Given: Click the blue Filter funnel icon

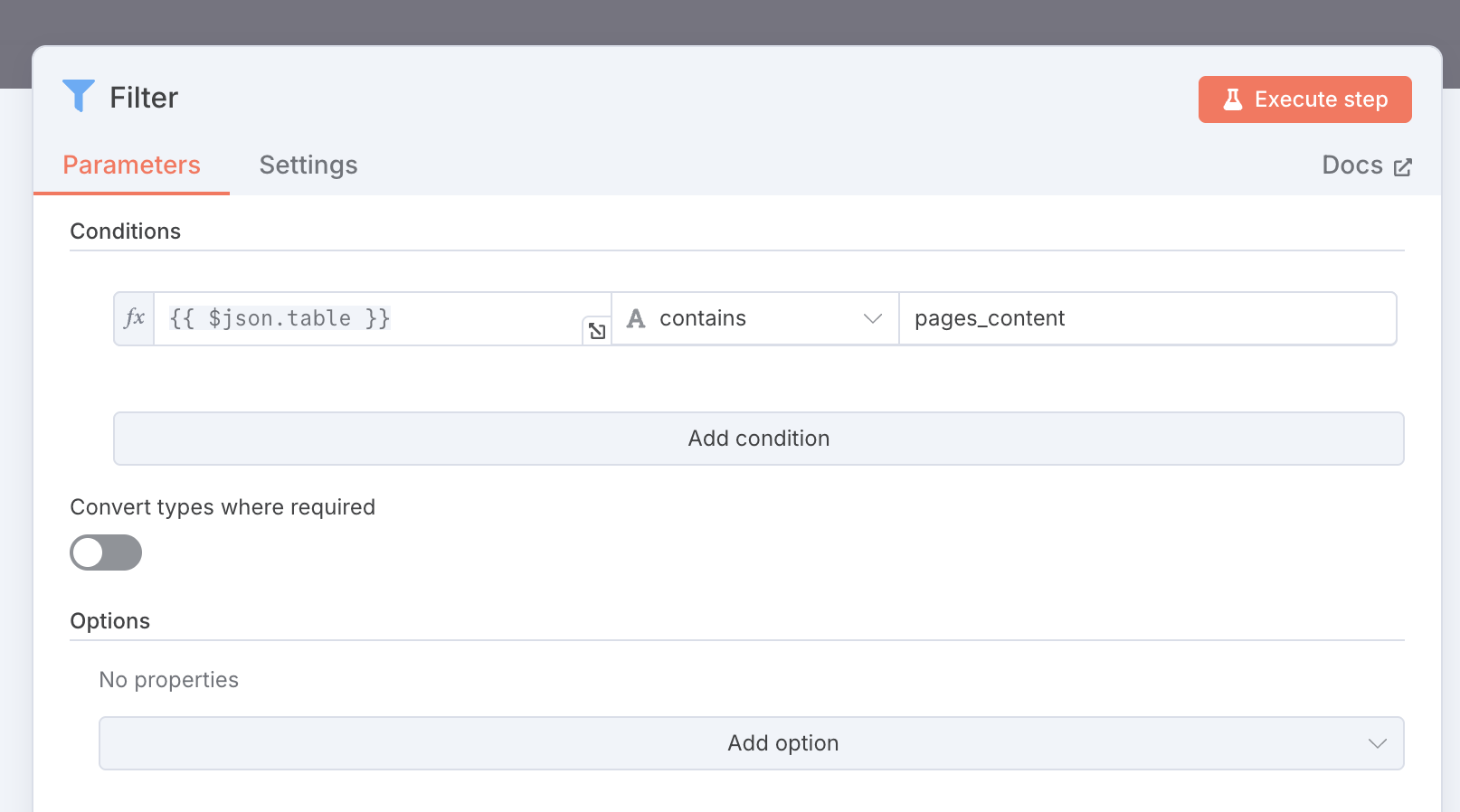Looking at the screenshot, I should pyautogui.click(x=79, y=96).
